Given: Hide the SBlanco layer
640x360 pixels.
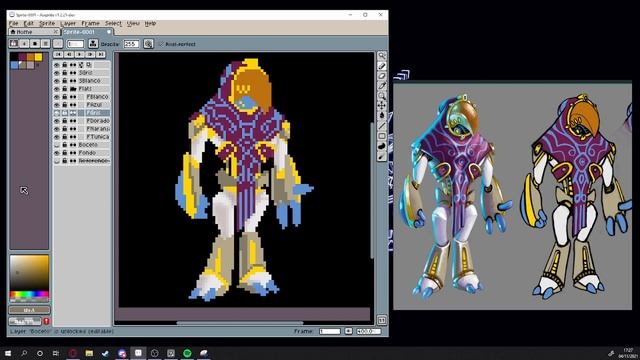Looking at the screenshot, I should 57,81.
